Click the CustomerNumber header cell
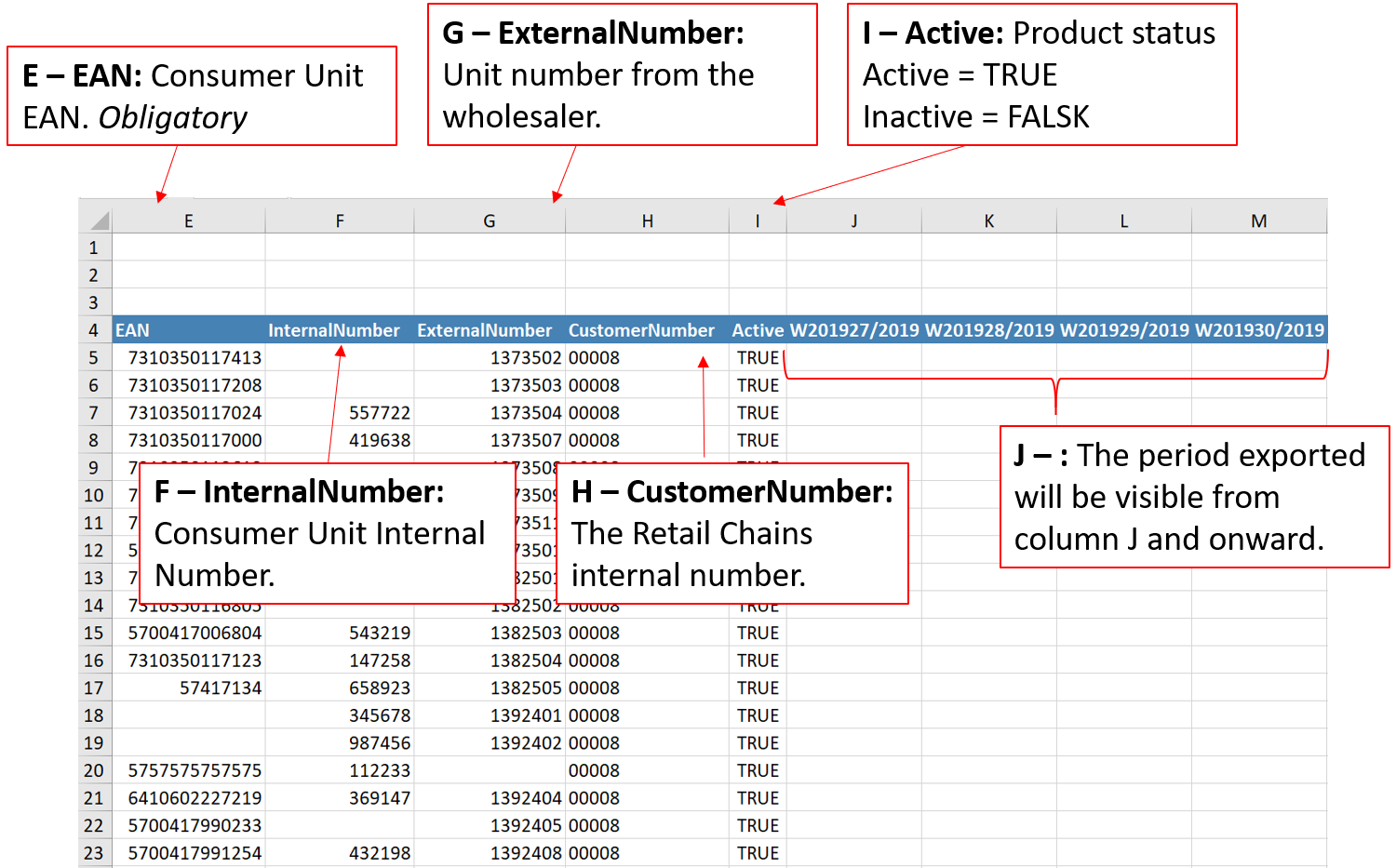Screen dimensions: 1396x868 [646, 330]
